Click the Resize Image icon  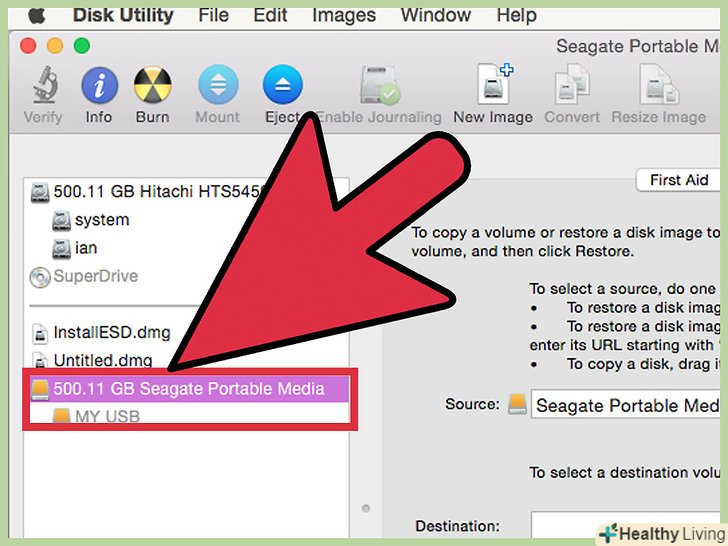click(658, 84)
